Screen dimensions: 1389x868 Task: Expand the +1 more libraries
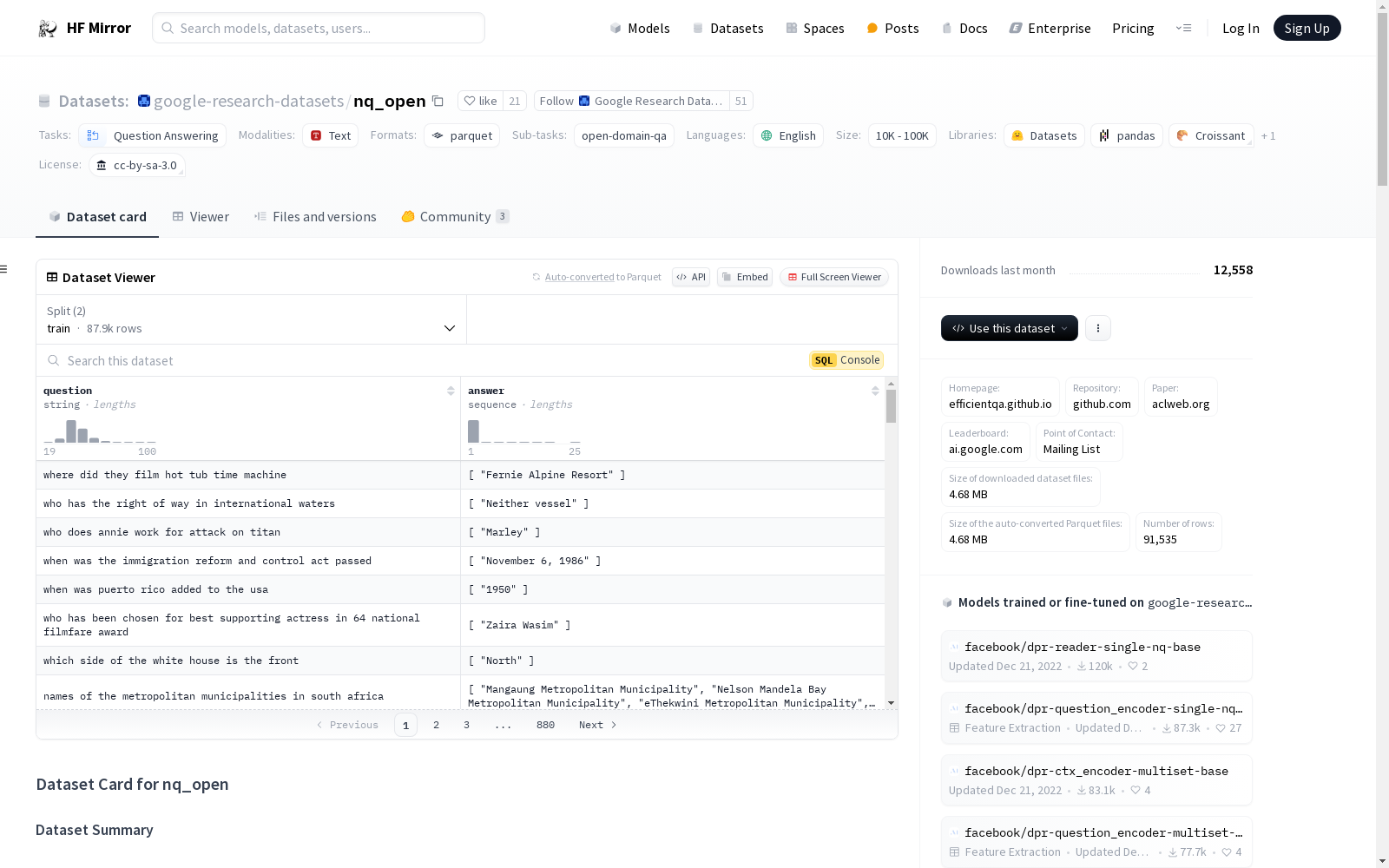[x=1268, y=135]
